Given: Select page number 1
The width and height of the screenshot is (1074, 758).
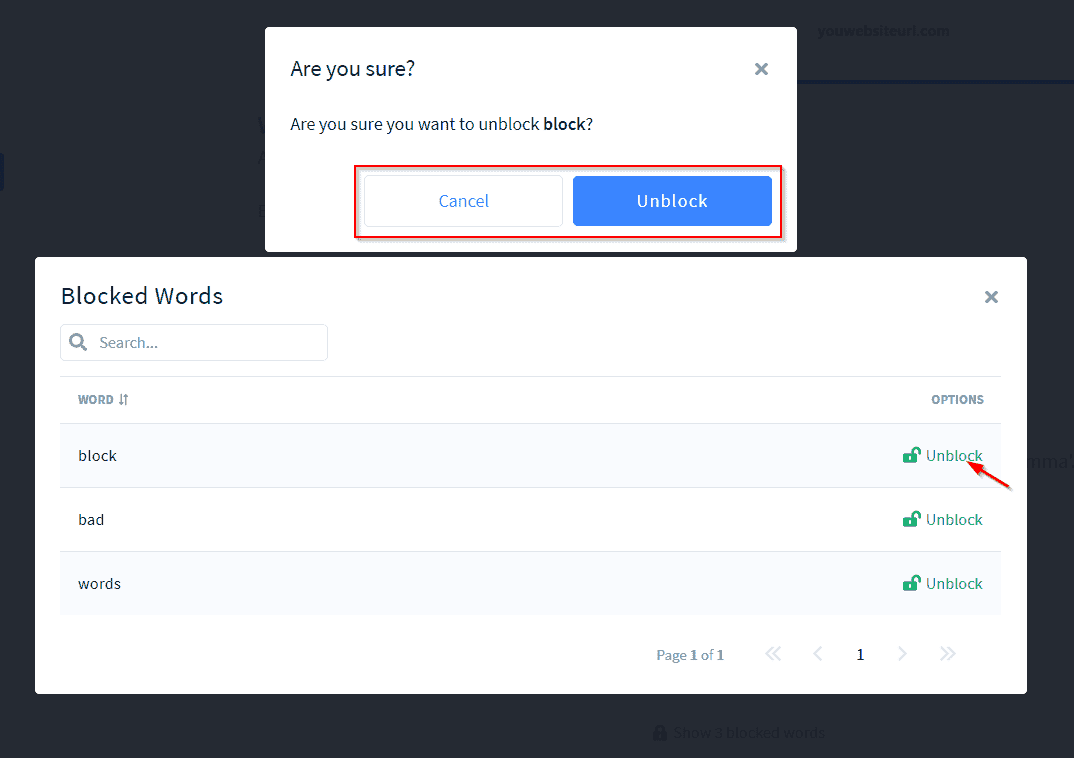Looking at the screenshot, I should click(x=860, y=655).
